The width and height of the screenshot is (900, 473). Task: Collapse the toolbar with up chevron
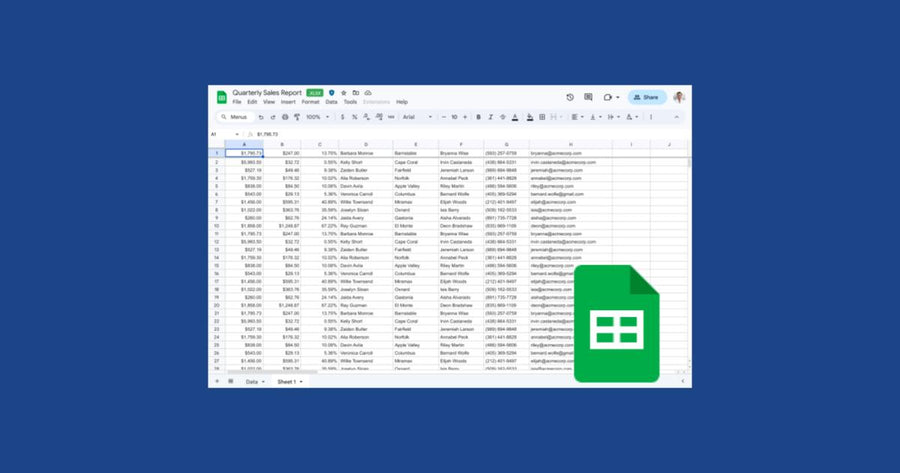tap(676, 117)
